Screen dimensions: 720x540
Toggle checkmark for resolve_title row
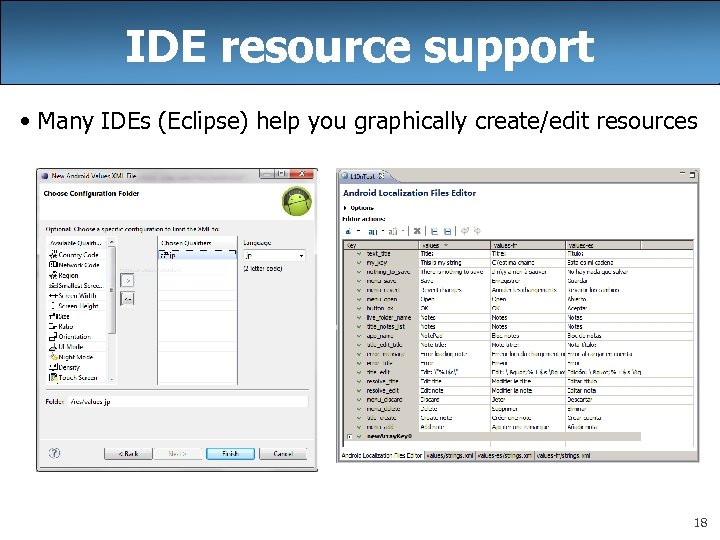(359, 382)
